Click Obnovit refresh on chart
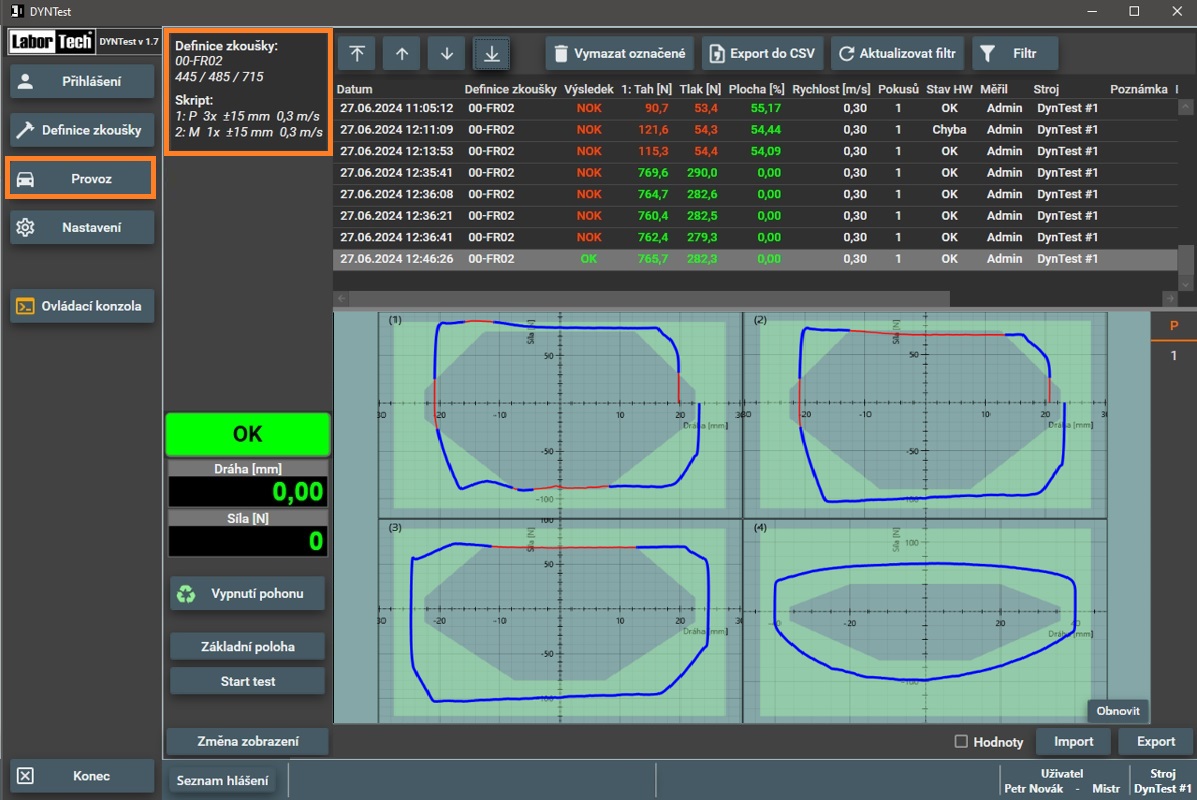Viewport: 1197px width, 800px height. [x=1118, y=711]
